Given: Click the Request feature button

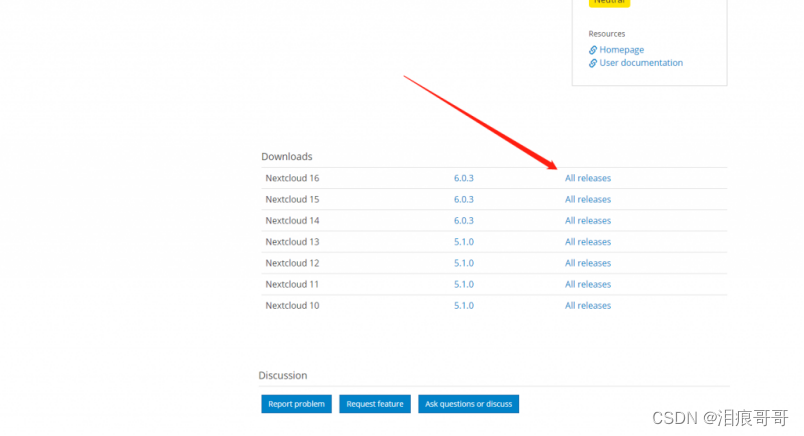Looking at the screenshot, I should point(375,404).
